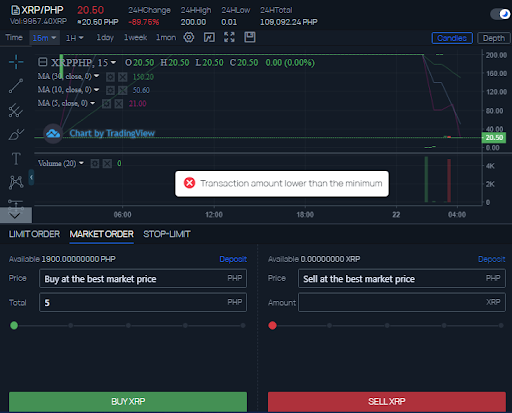Viewport: 512px width, 413px height.
Task: Enter fullscreen chart mode
Action: pyautogui.click(x=229, y=37)
